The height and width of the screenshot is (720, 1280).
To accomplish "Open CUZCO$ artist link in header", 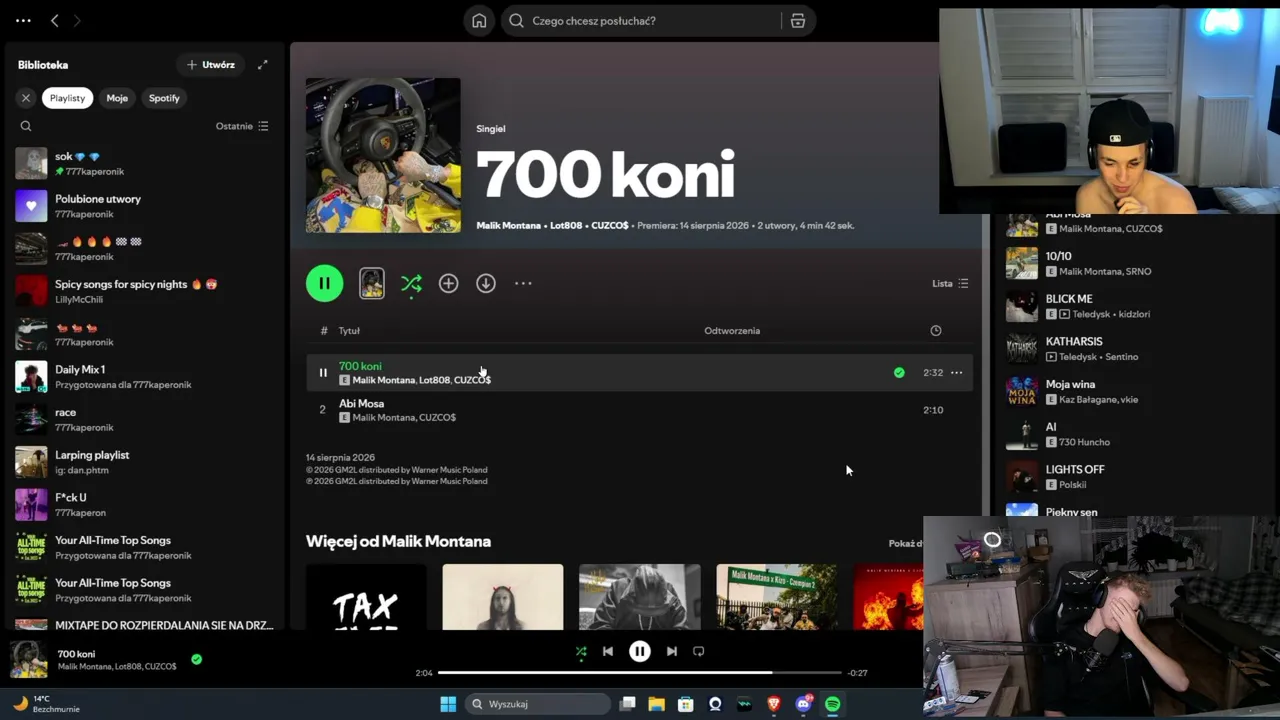I will point(610,226).
